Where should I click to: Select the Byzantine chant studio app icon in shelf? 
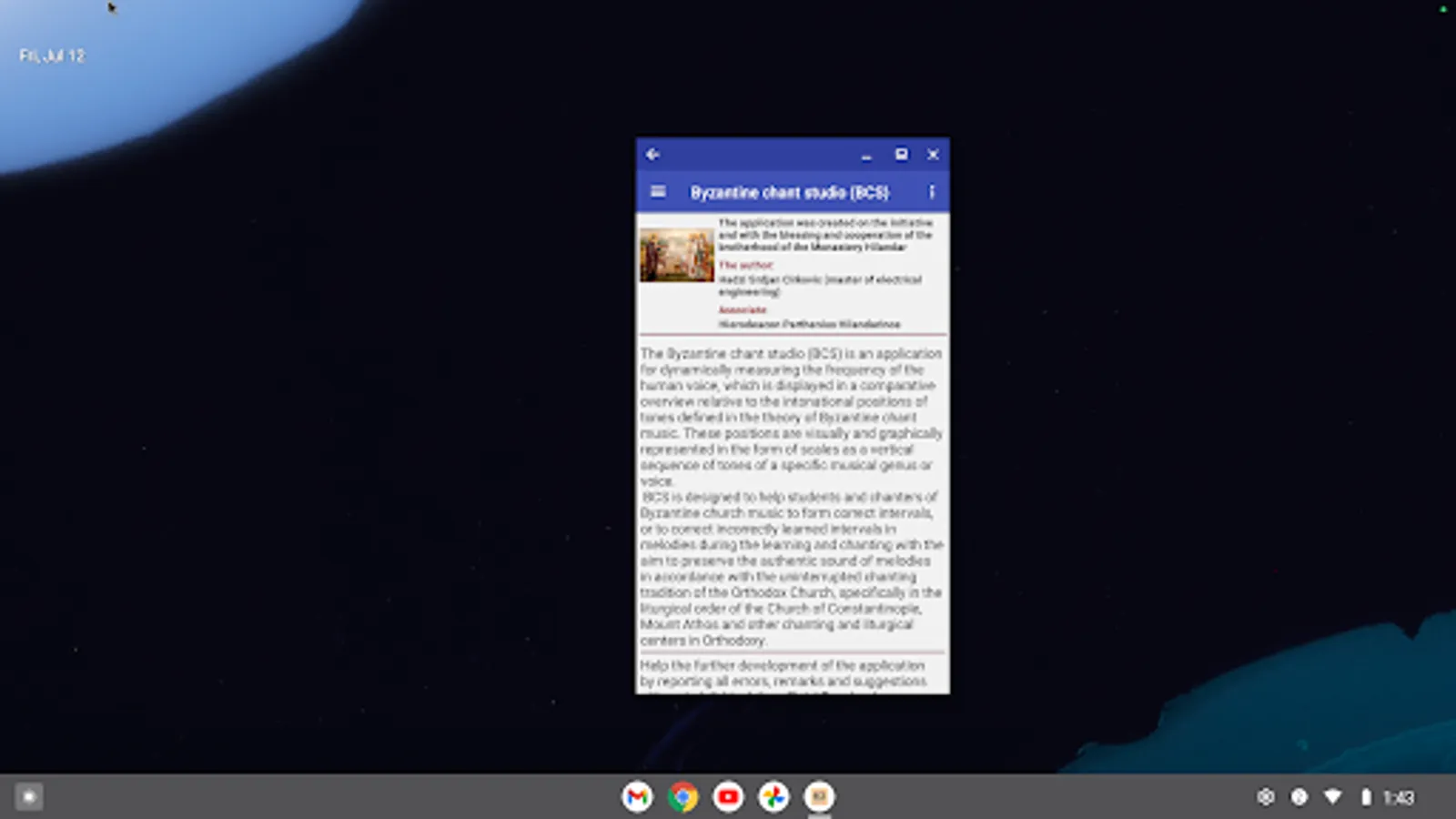(x=818, y=796)
